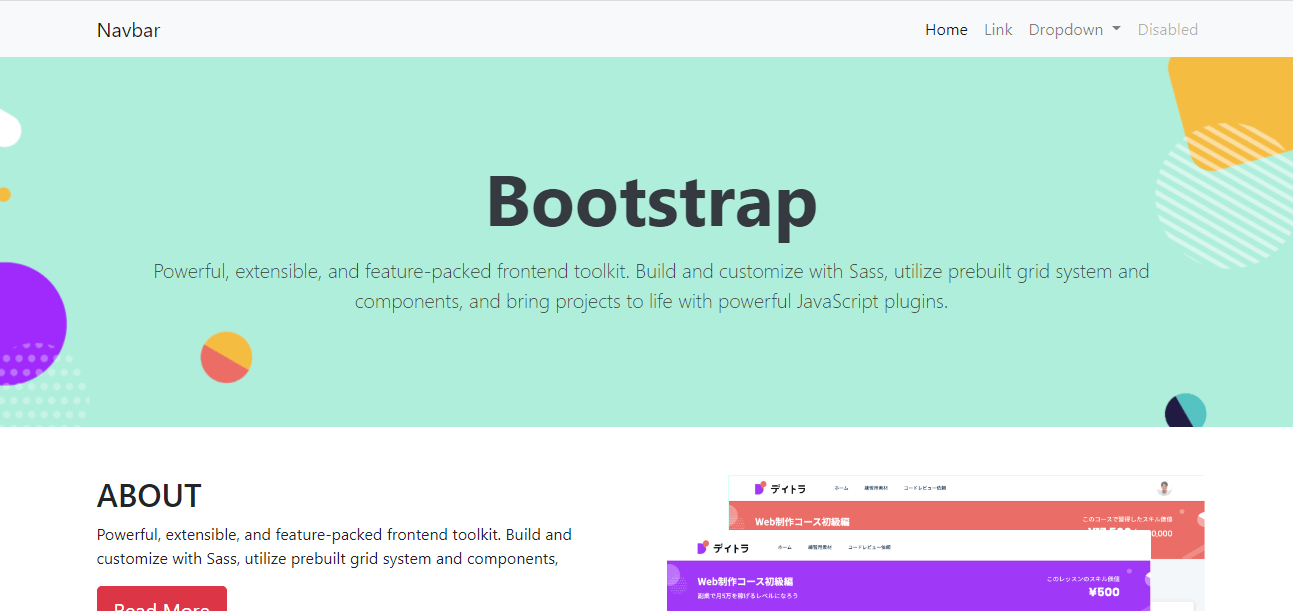Click the Disabled nav link
The width and height of the screenshot is (1293, 611).
pos(1167,30)
